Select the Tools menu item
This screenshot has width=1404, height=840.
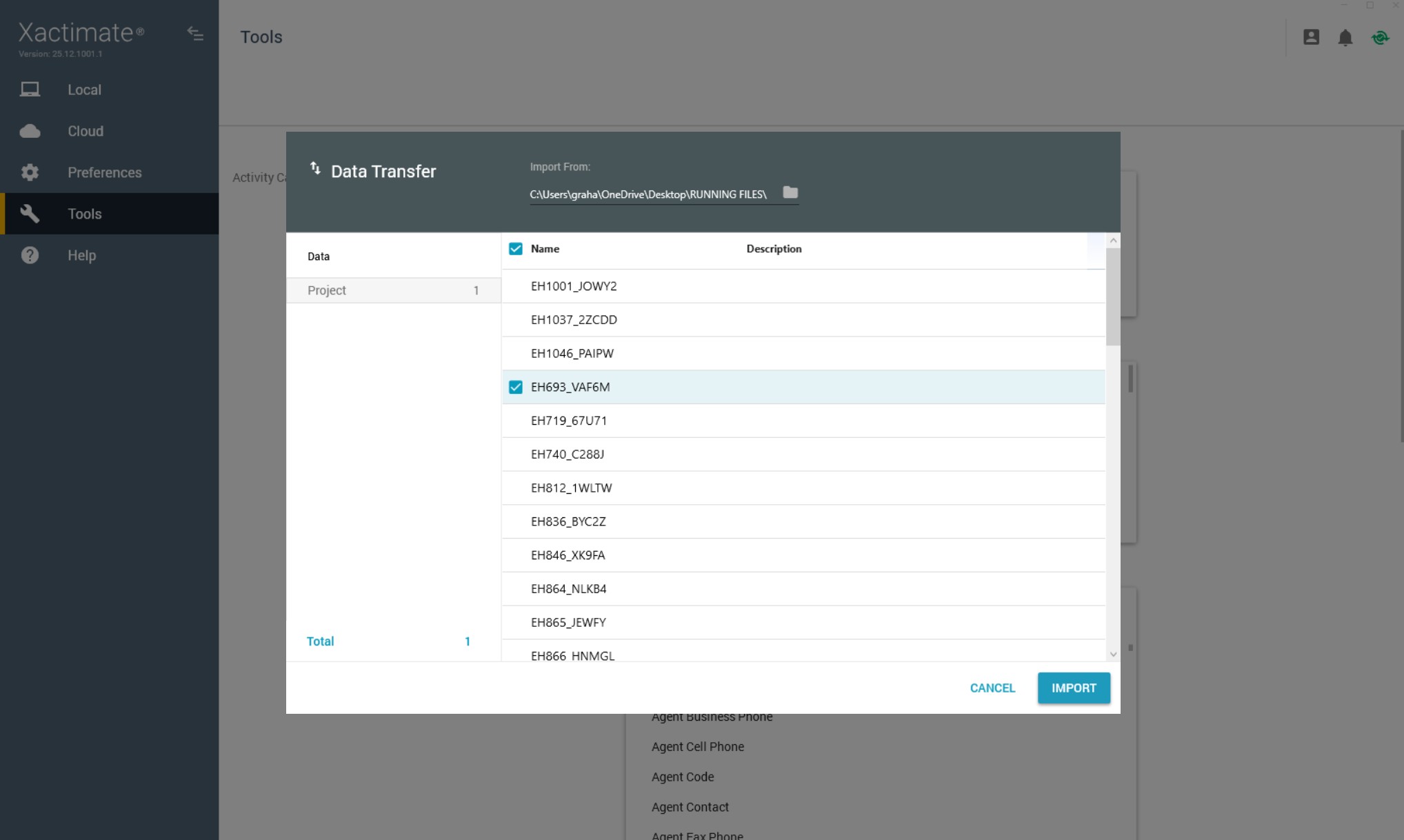tap(84, 214)
